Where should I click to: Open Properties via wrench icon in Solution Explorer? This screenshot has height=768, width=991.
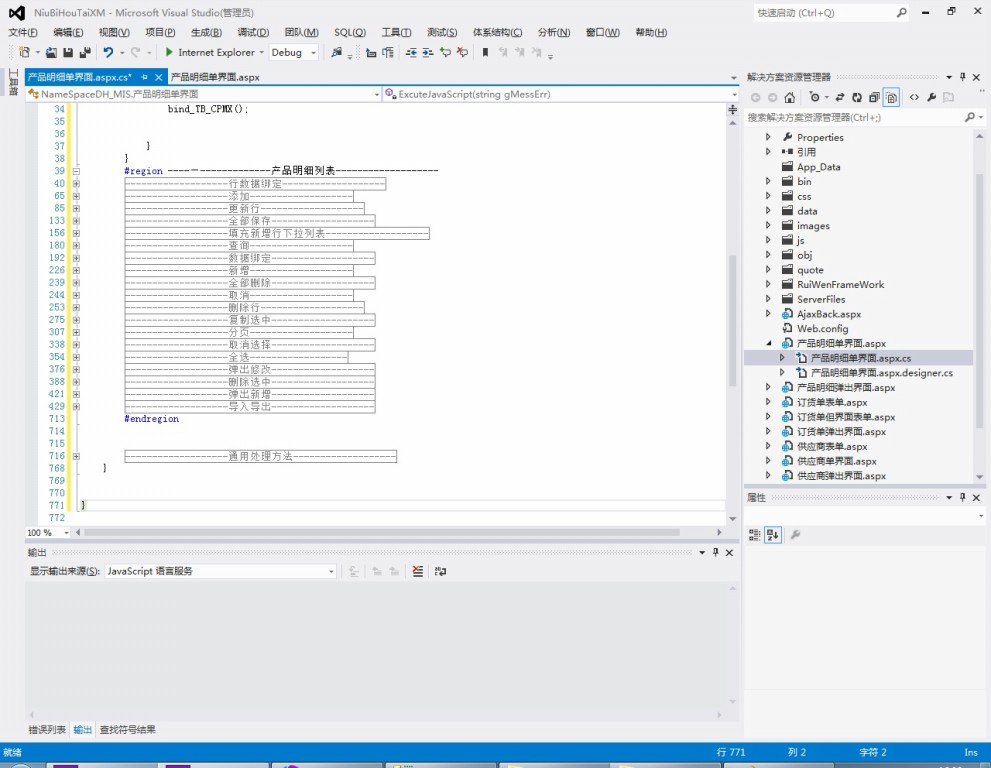pyautogui.click(x=932, y=97)
